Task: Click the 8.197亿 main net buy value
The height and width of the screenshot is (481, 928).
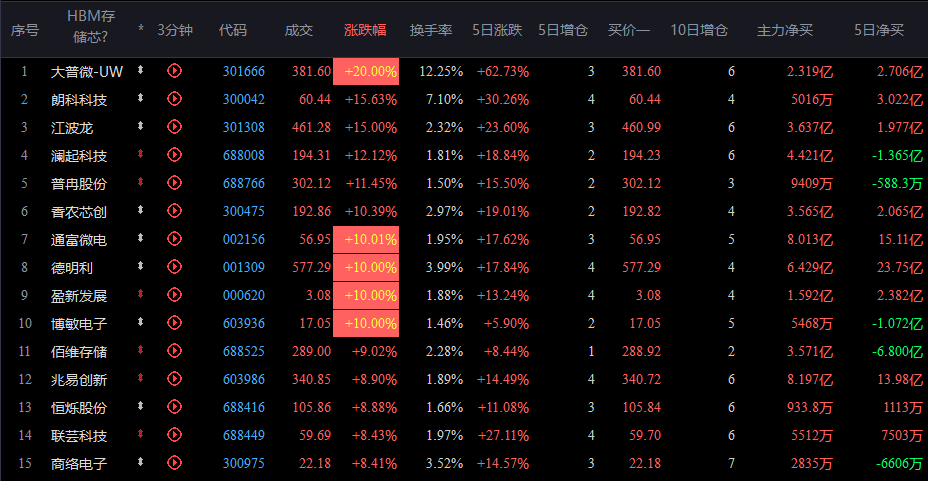Action: pyautogui.click(x=810, y=379)
